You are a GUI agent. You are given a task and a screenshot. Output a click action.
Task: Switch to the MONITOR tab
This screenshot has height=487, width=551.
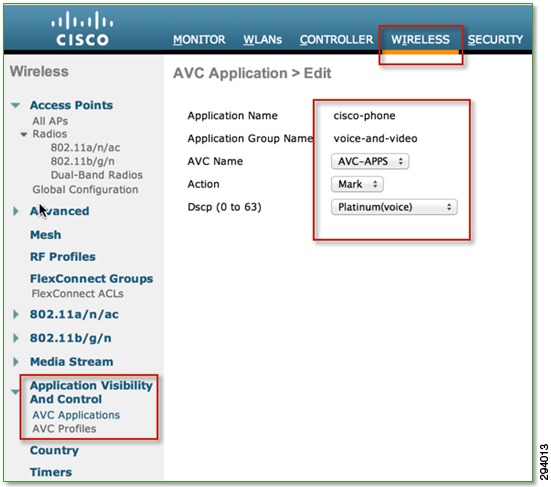tap(199, 39)
